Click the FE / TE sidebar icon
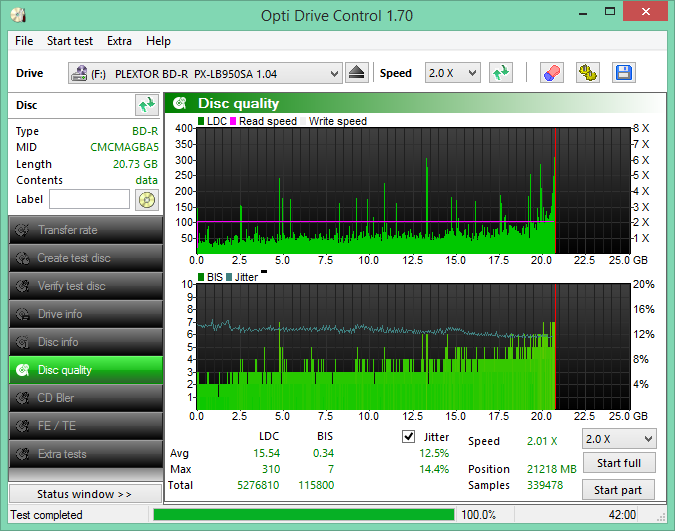This screenshot has height=531, width=675. click(x=22, y=426)
